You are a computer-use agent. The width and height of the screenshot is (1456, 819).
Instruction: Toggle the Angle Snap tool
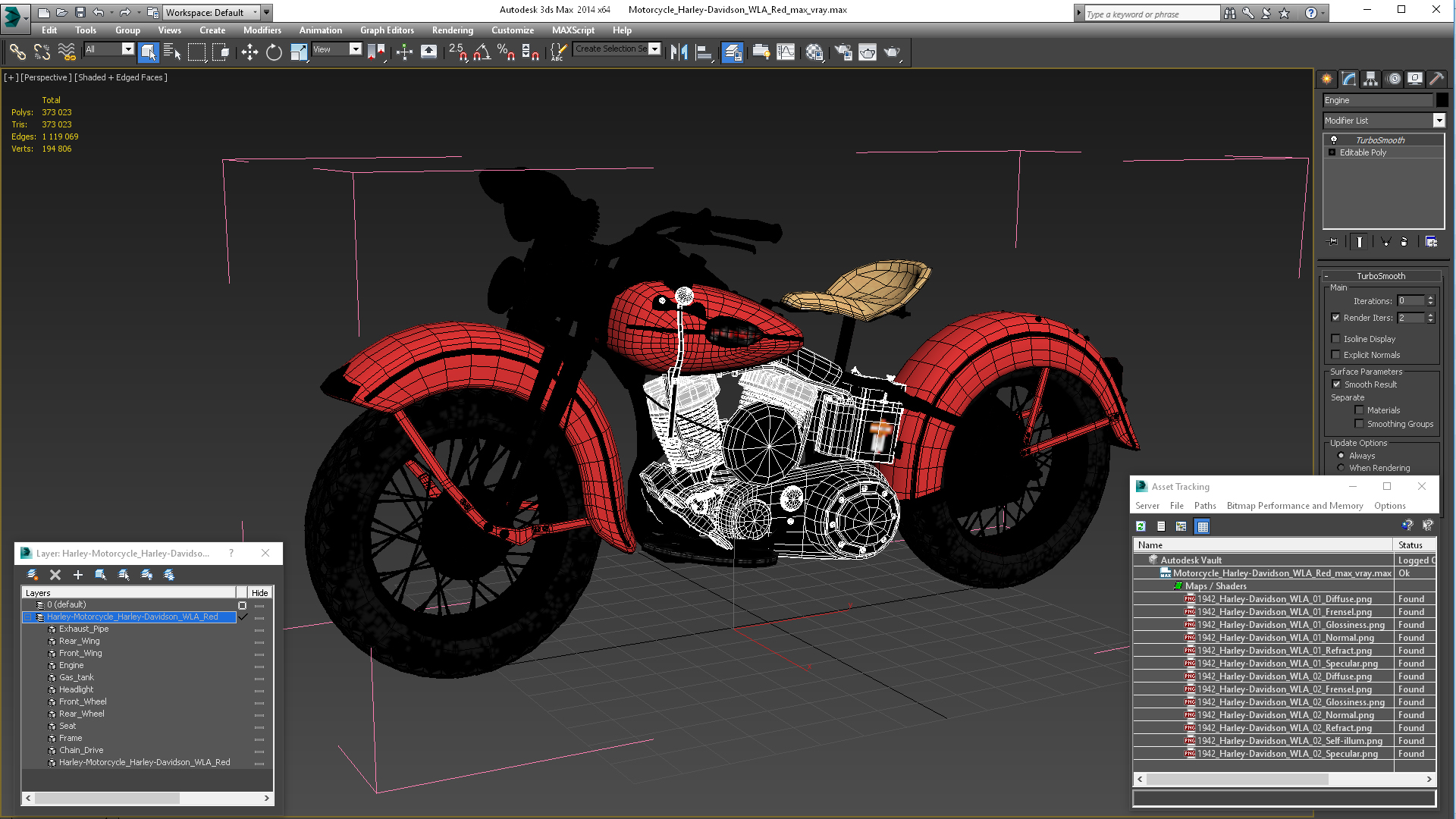pos(482,52)
